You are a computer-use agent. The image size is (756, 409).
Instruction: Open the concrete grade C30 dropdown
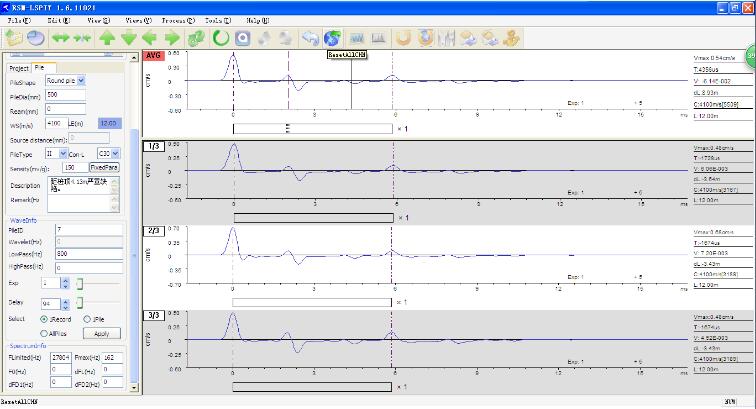115,153
